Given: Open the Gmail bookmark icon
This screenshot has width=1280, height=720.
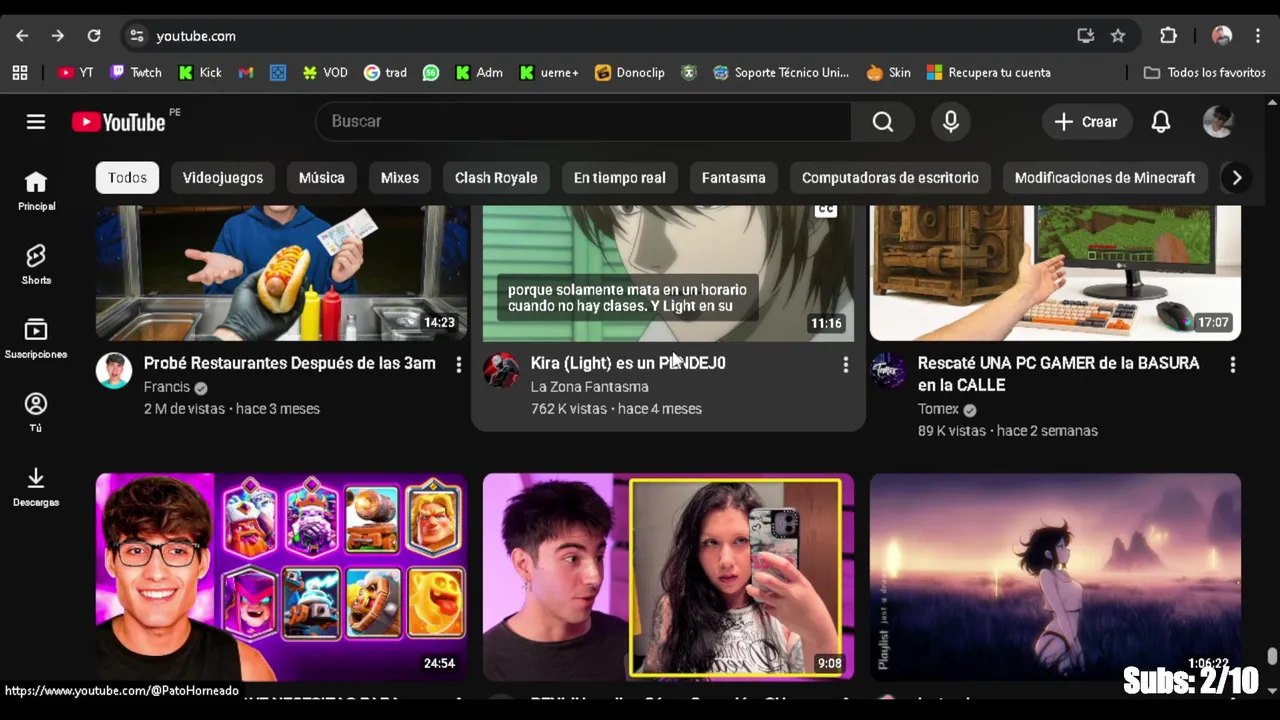Looking at the screenshot, I should pos(245,72).
